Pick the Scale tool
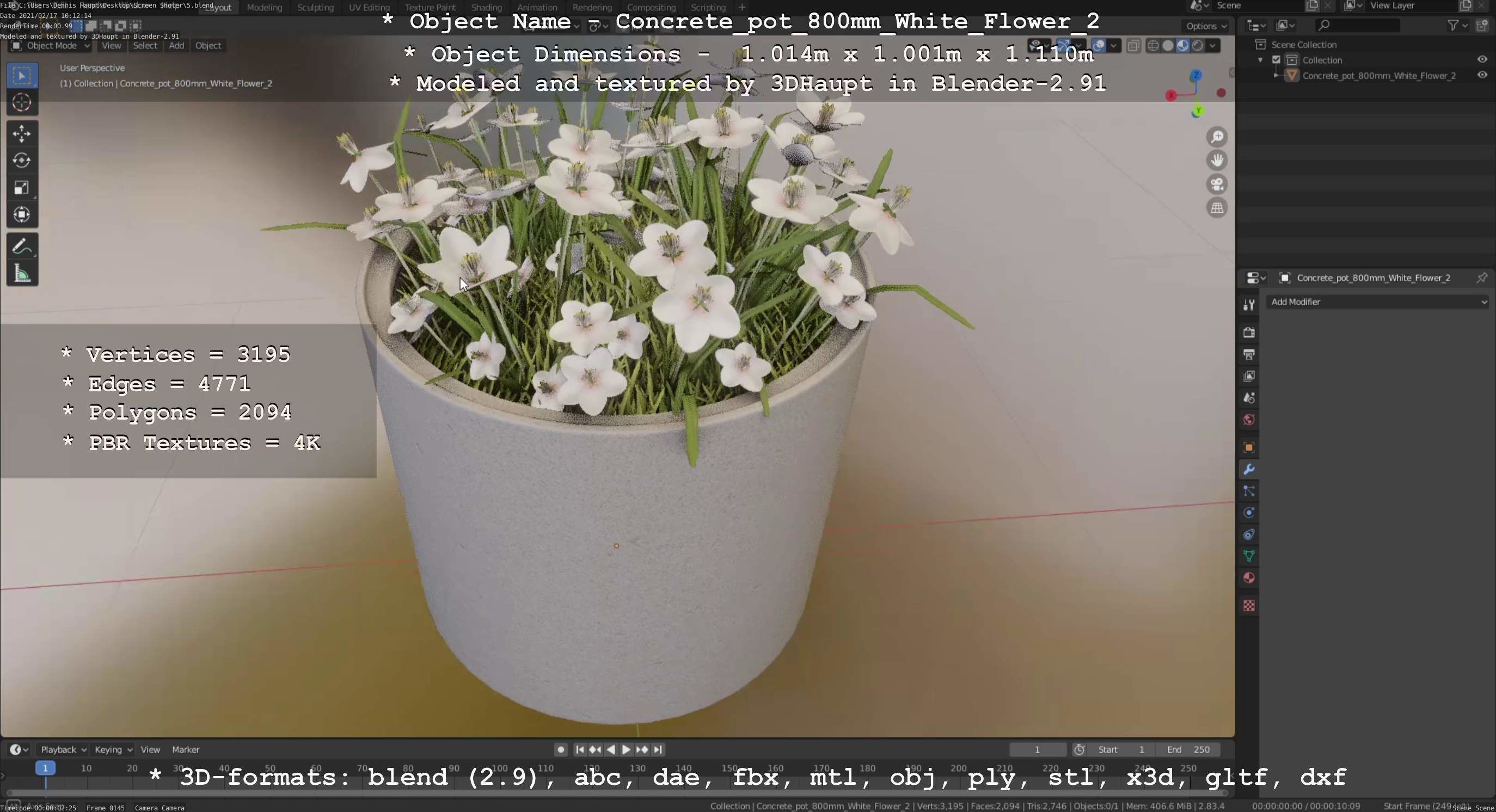Viewport: 1496px width, 812px height. point(22,187)
